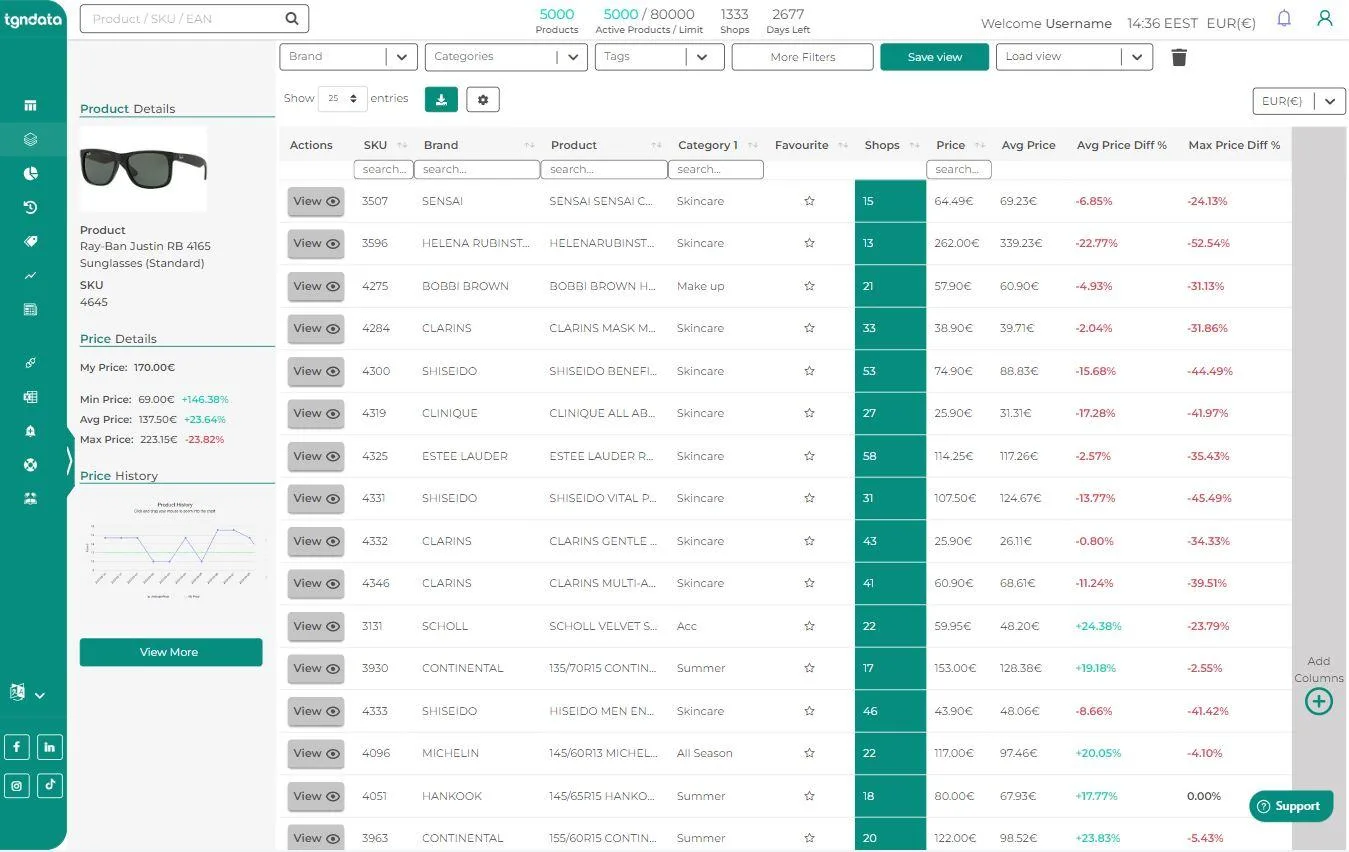Viewport: 1349px width, 852px height.
Task: Click the Product / SKU / EAN search field
Action: point(194,18)
